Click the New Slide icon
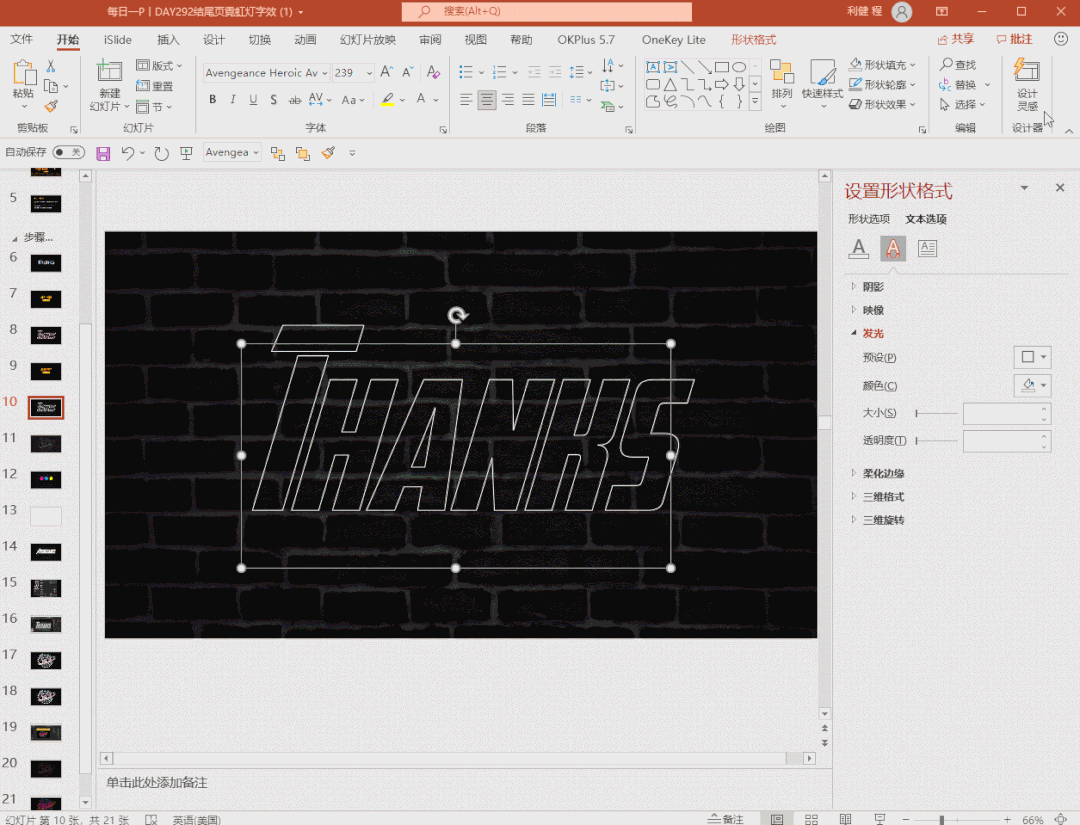The height and width of the screenshot is (825, 1080). pyautogui.click(x=109, y=71)
